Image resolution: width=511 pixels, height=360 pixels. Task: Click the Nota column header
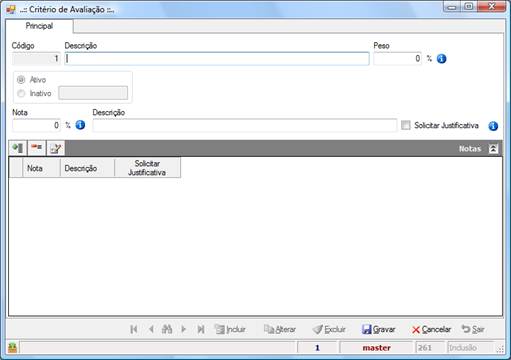pyautogui.click(x=41, y=168)
